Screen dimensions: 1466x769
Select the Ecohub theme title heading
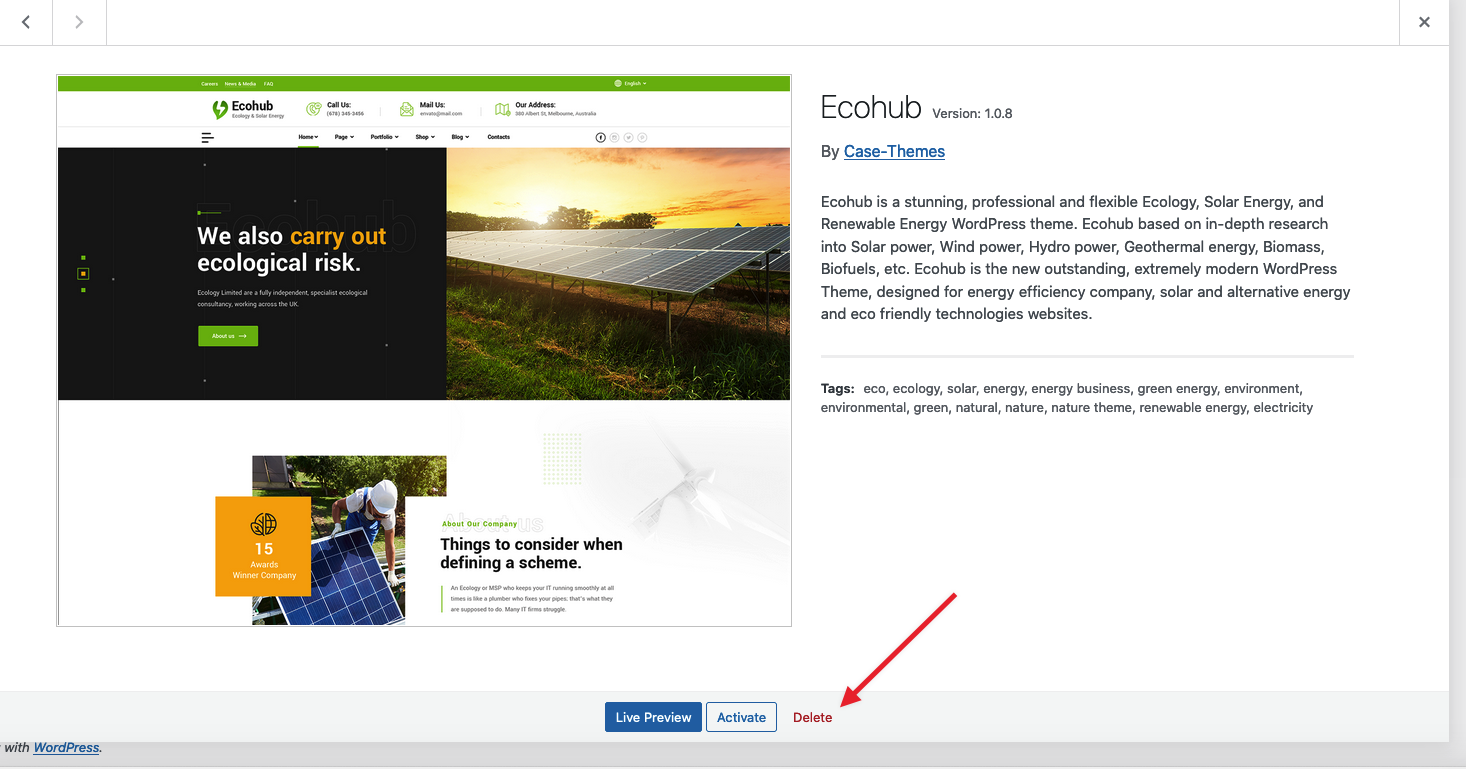click(870, 108)
